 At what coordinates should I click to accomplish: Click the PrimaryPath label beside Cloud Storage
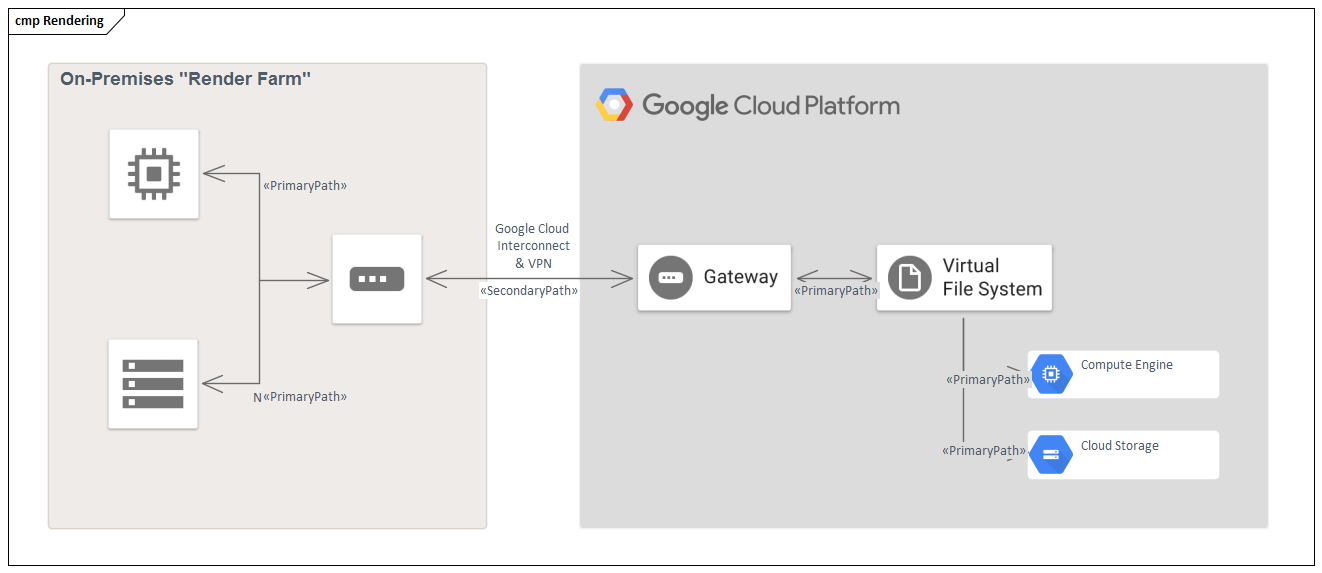tap(984, 451)
